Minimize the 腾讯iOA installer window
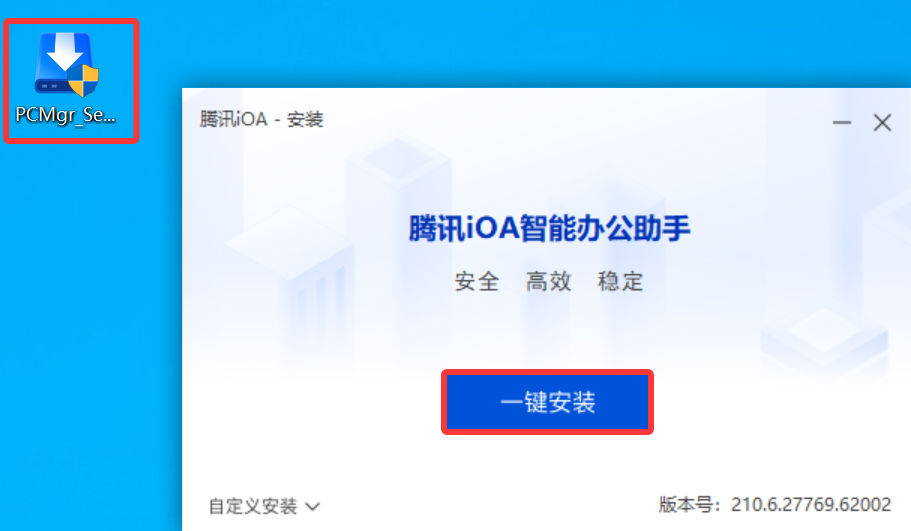The height and width of the screenshot is (531, 911). tap(841, 122)
